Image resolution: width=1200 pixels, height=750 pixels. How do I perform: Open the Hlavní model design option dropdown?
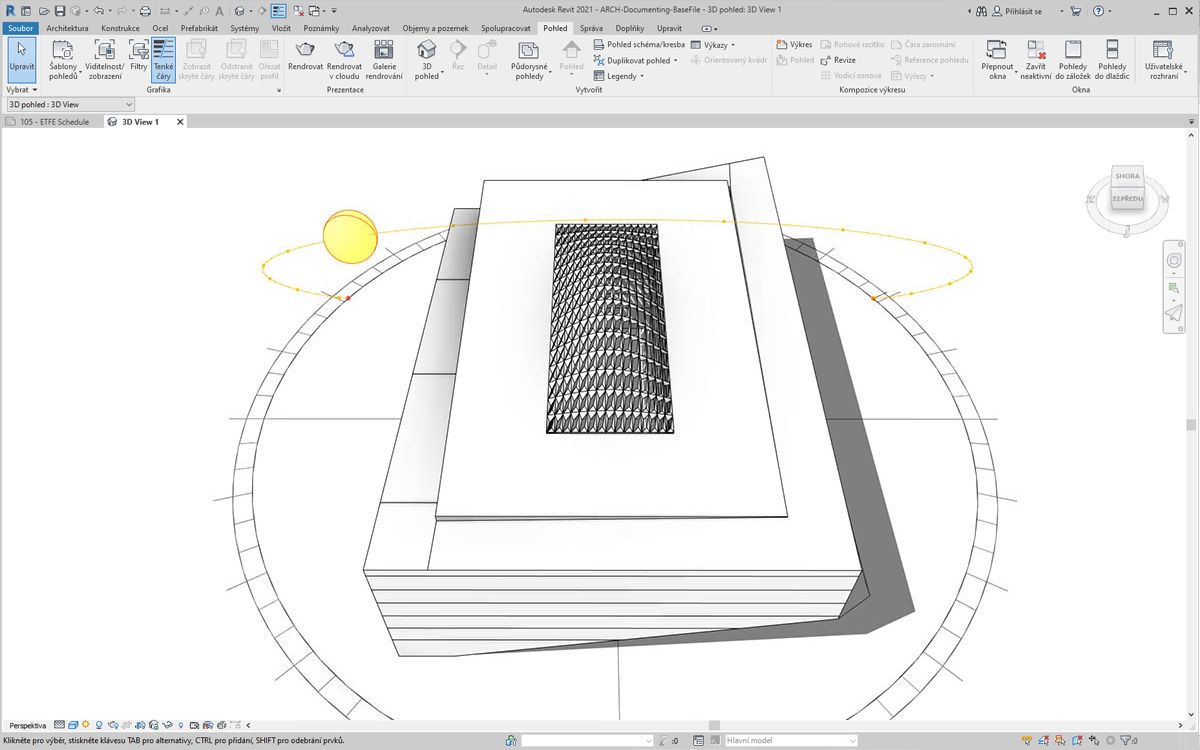point(791,741)
